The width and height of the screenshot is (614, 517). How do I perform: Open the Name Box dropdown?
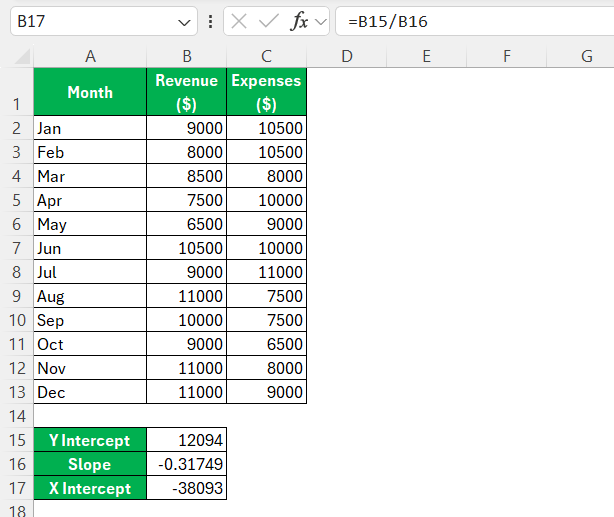[x=184, y=22]
